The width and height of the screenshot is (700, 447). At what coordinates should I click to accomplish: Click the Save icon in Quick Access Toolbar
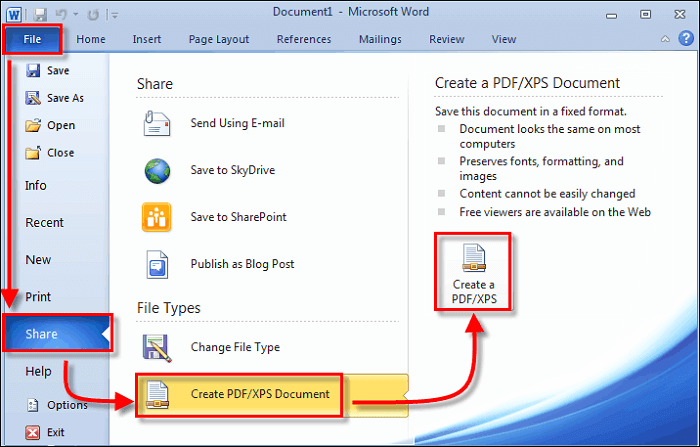[x=41, y=13]
